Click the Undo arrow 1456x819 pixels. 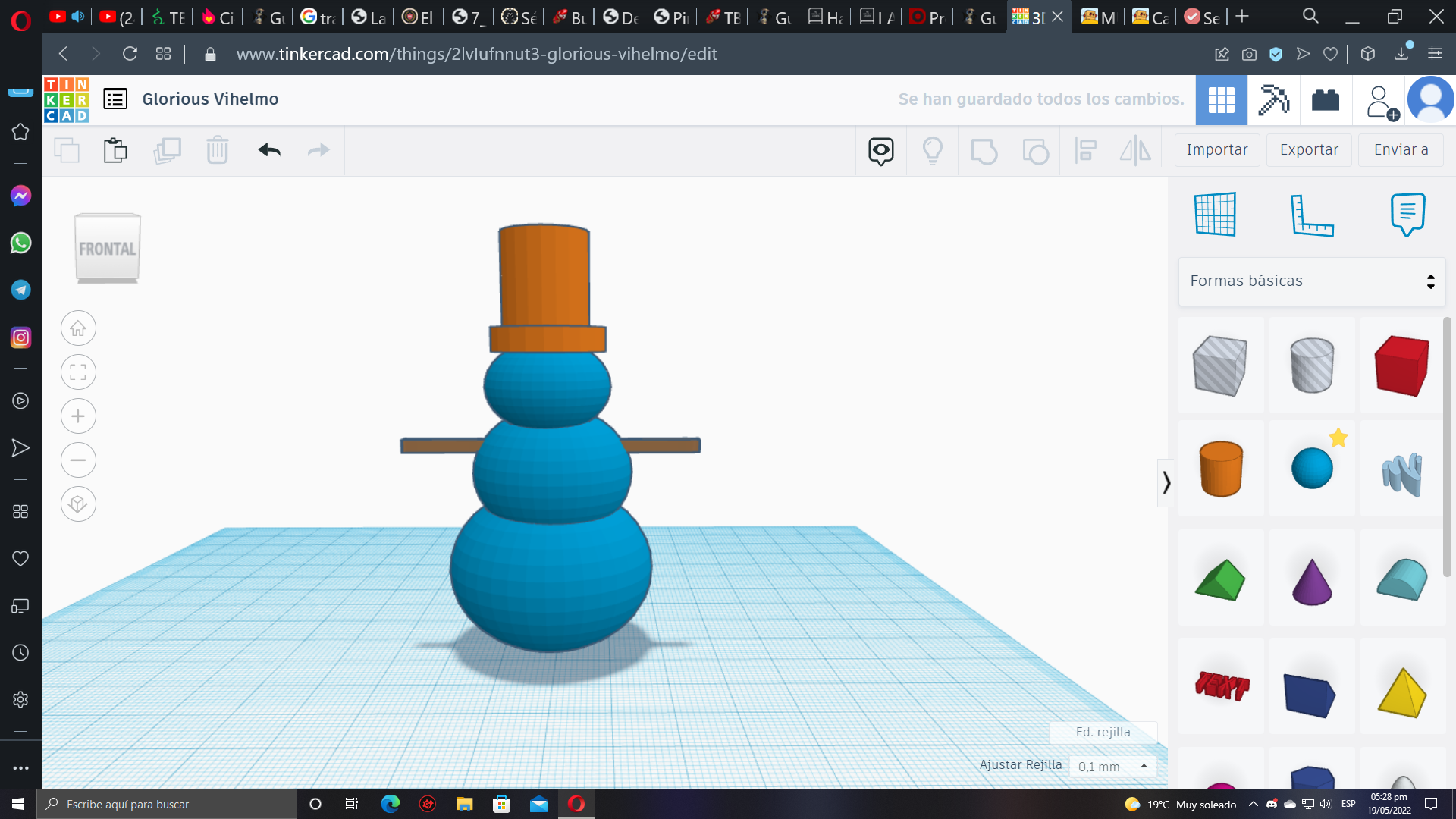(268, 150)
